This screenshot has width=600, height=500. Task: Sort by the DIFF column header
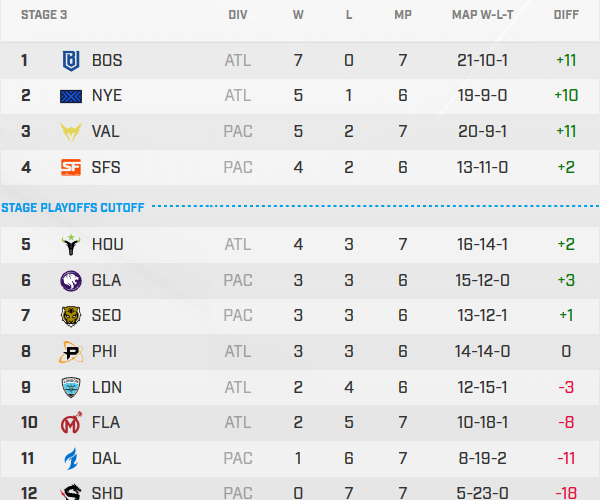pyautogui.click(x=565, y=16)
